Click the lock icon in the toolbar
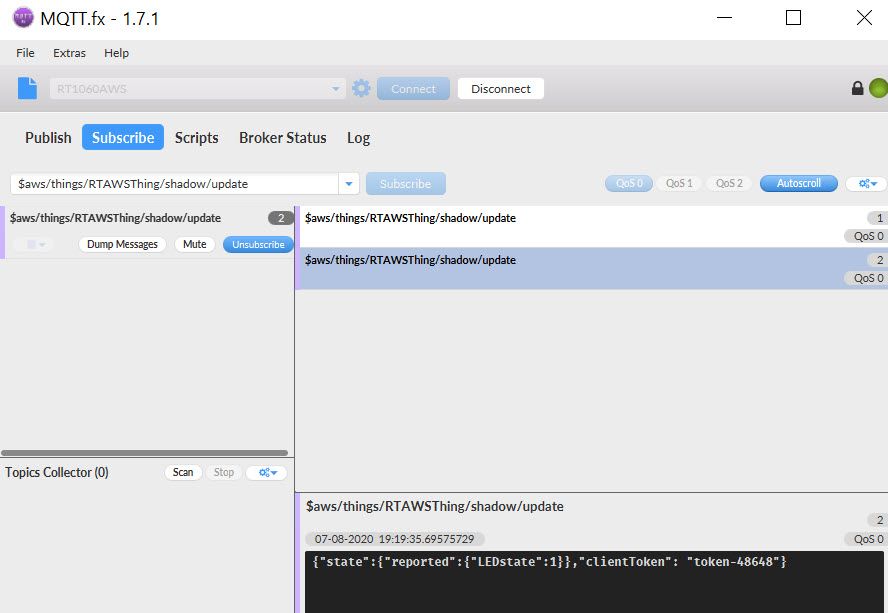The width and height of the screenshot is (888, 613). click(x=857, y=88)
